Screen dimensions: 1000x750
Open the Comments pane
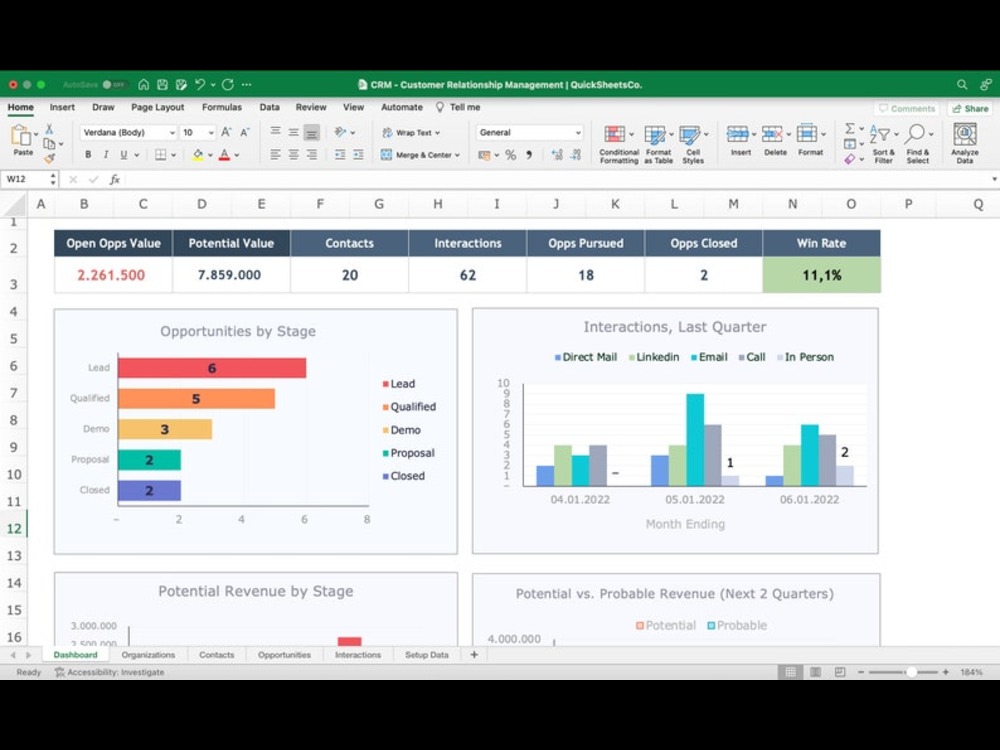(x=906, y=108)
